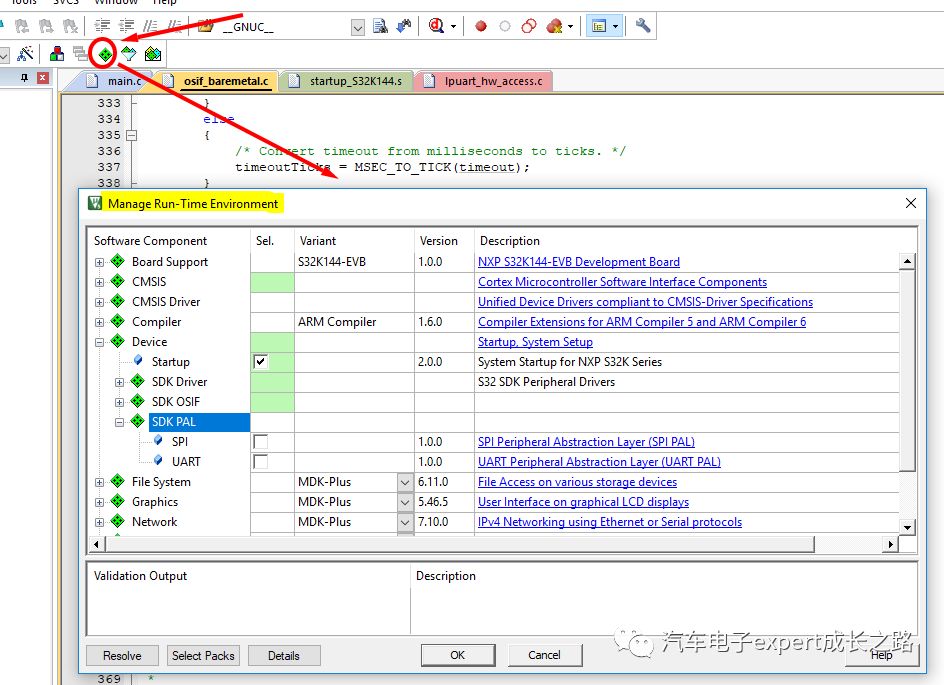Close the left project panel red X
This screenshot has width=944, height=685.
(42, 78)
